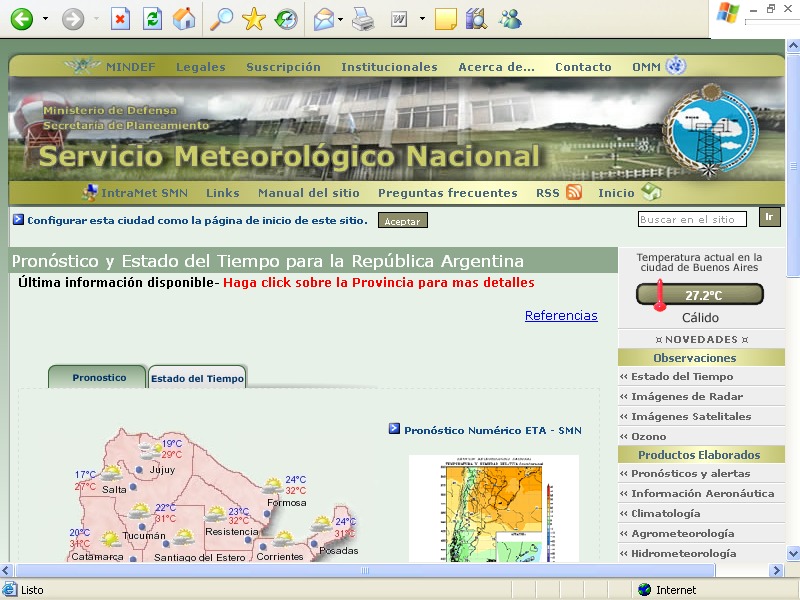Viewport: 800px width, 600px height.
Task: Open the Messenger people icon
Action: 510,19
